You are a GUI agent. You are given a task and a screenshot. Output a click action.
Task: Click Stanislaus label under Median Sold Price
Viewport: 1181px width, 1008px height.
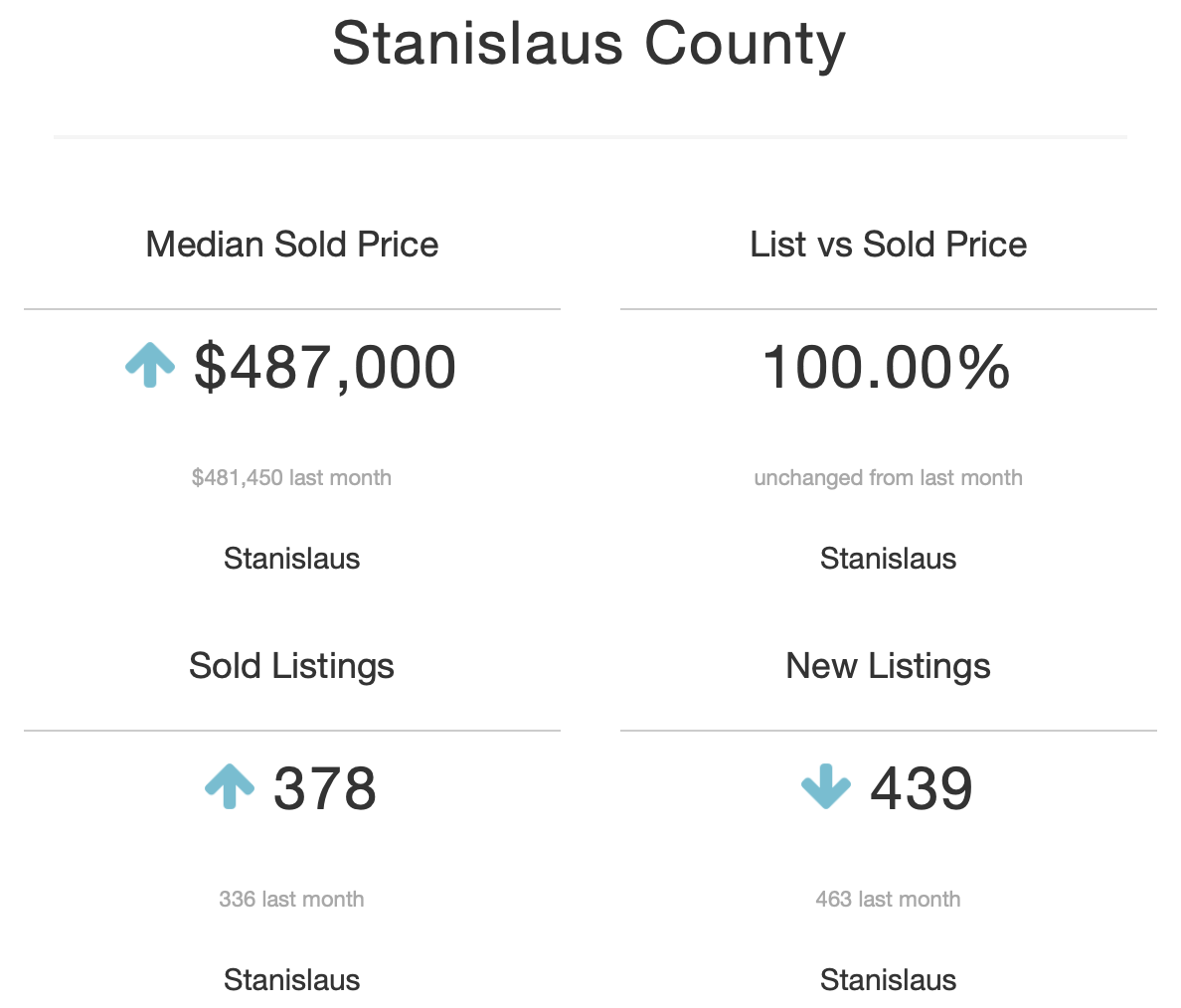291,559
